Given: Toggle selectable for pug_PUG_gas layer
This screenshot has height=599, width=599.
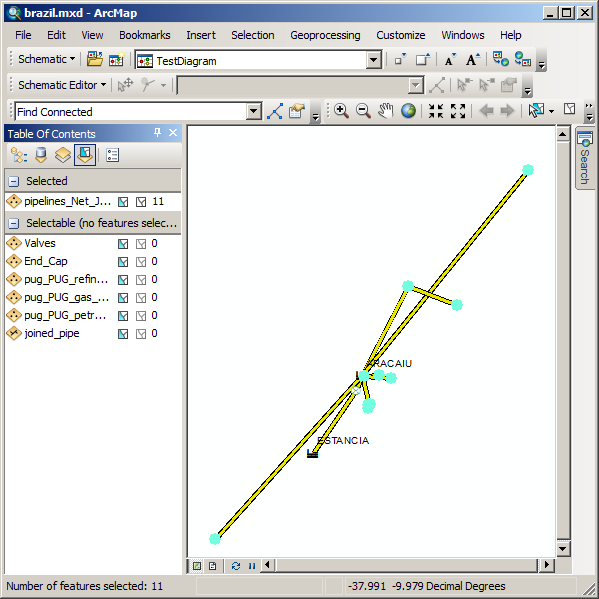Looking at the screenshot, I should pos(123,298).
